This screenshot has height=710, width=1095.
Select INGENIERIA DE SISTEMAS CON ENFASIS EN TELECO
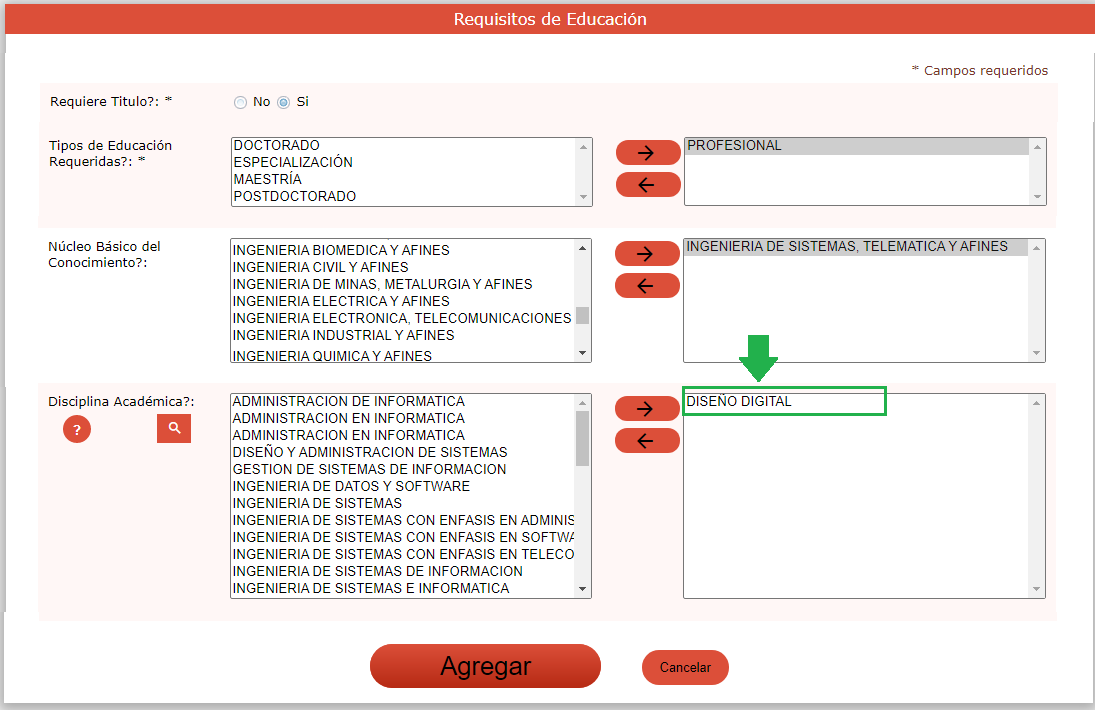pyautogui.click(x=403, y=554)
